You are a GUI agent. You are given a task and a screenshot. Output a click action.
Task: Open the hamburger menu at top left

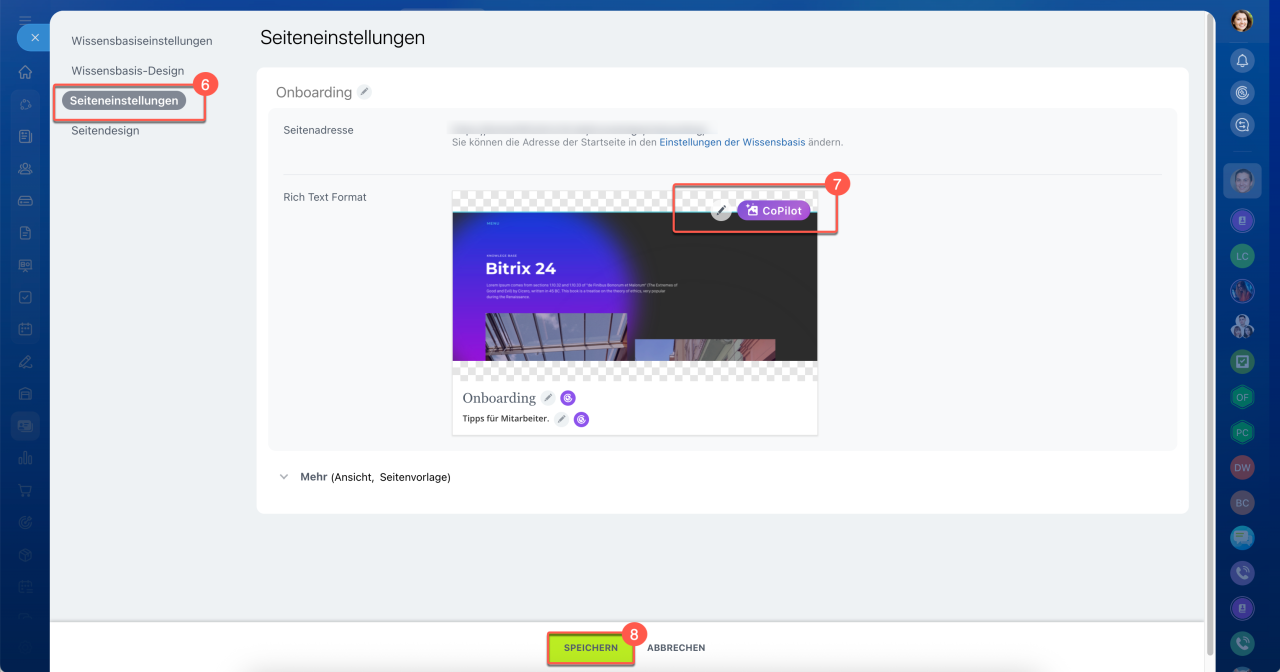[25, 19]
